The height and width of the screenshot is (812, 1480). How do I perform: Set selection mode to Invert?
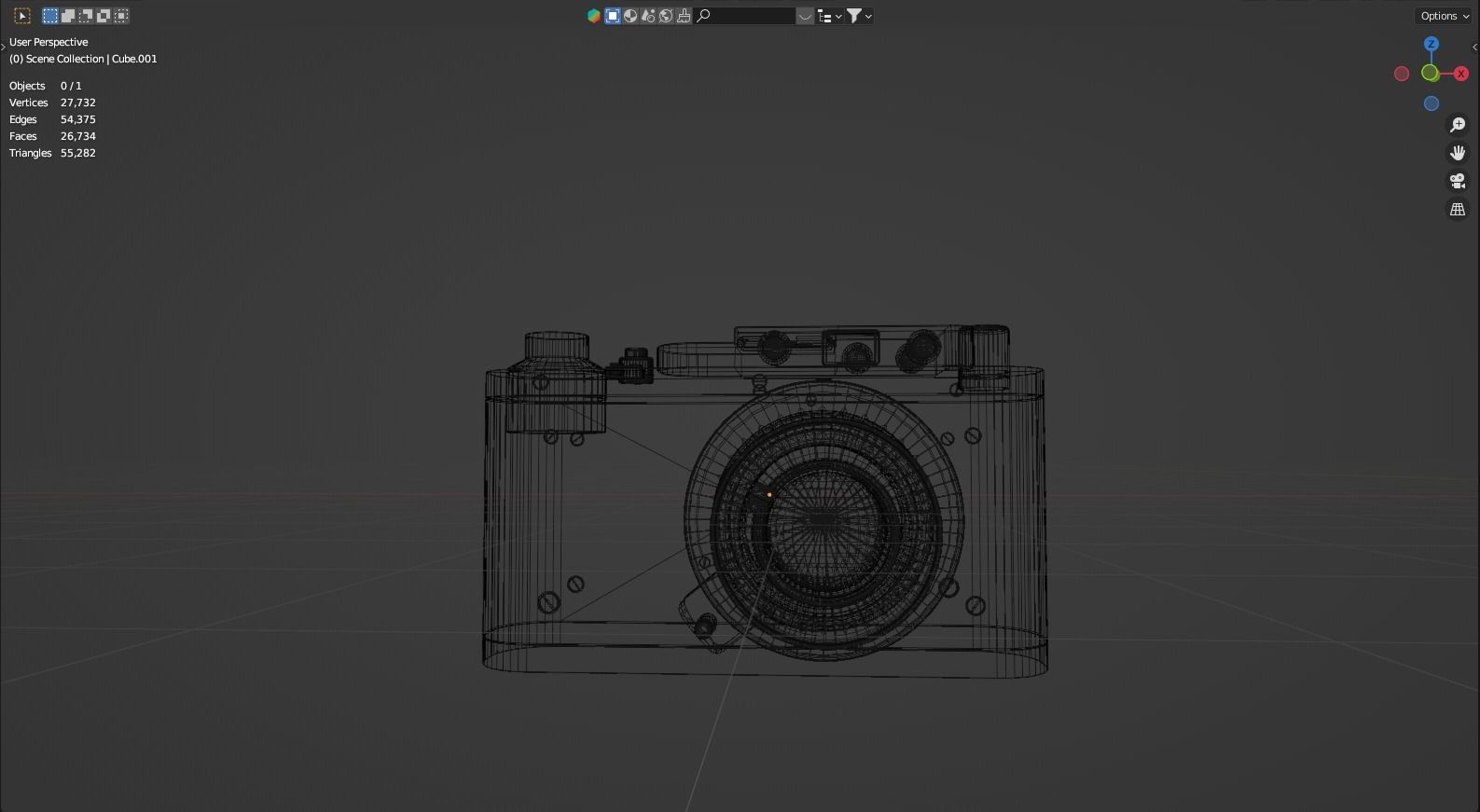[104, 16]
